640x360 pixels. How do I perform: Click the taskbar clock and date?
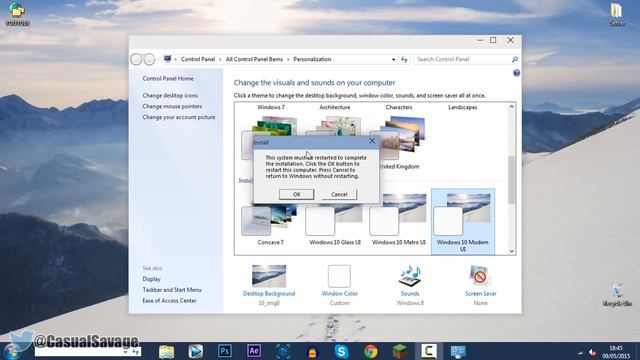(616, 352)
